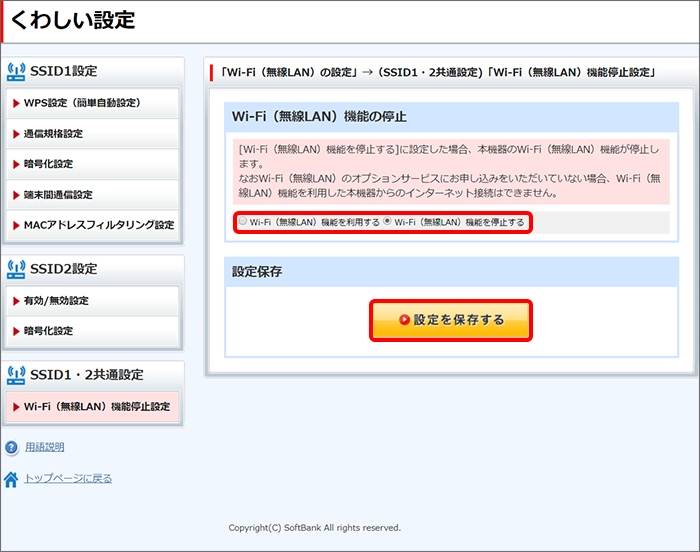Open 端末間通信設定 menu item

[92, 195]
